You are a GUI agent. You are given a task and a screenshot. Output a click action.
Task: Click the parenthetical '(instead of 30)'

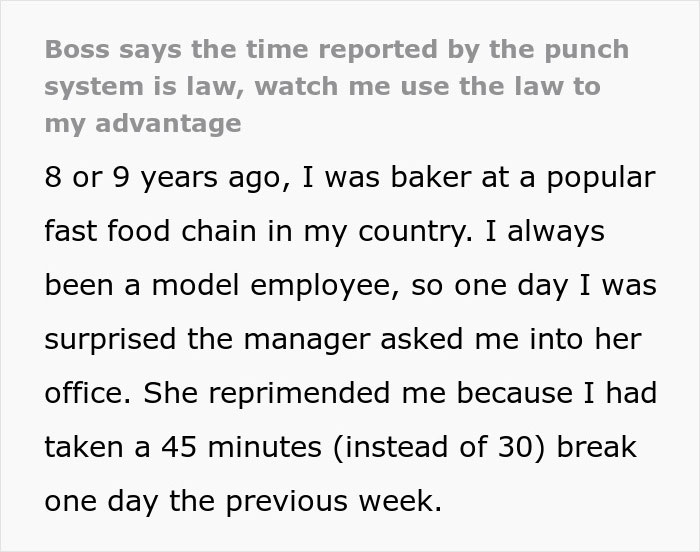(x=438, y=447)
